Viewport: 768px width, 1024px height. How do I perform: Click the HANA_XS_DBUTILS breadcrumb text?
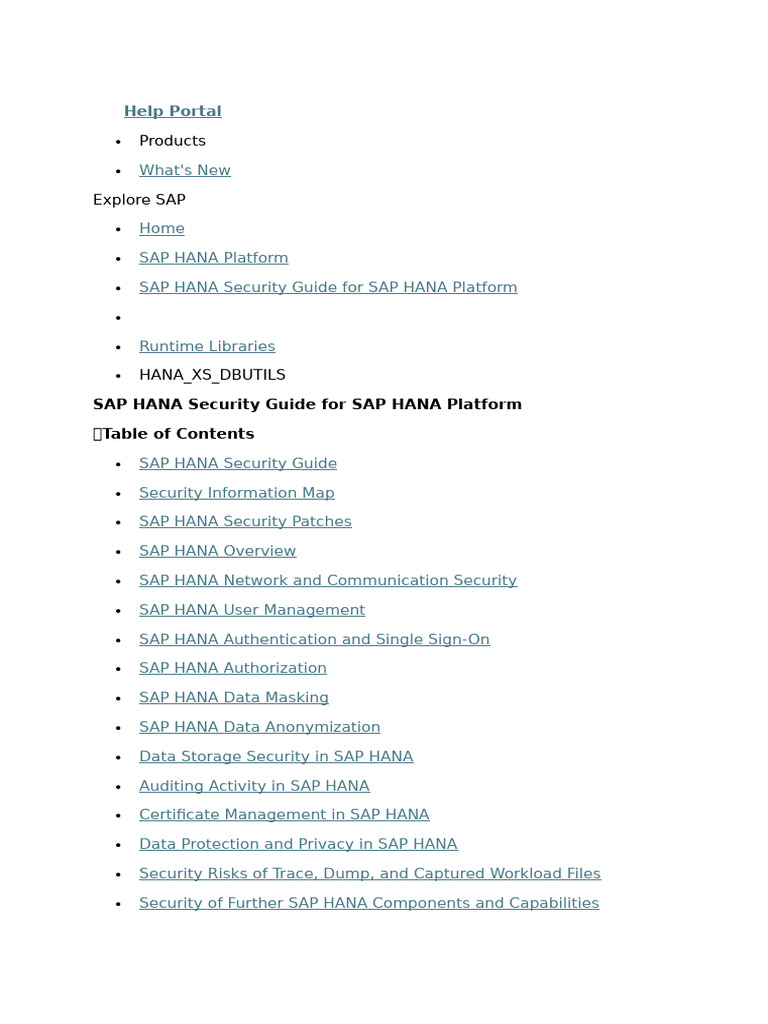[x=212, y=375]
